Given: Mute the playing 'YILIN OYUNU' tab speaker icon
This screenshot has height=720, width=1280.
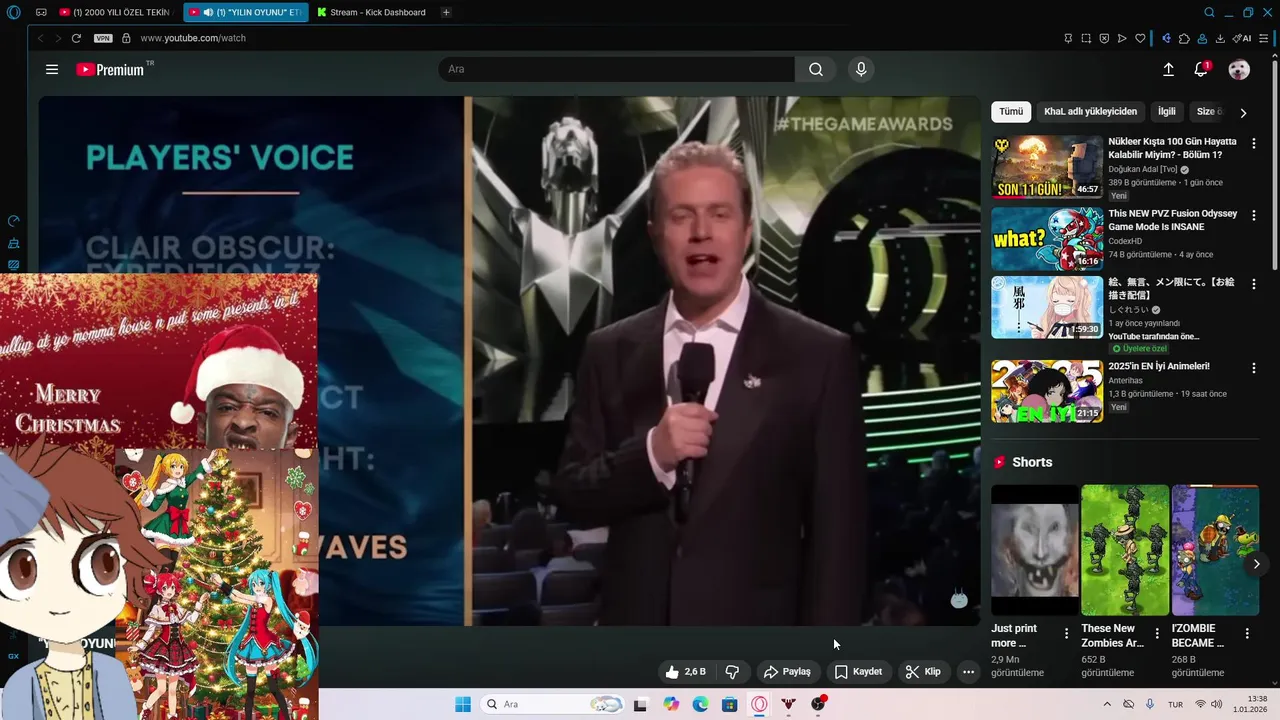Looking at the screenshot, I should click(x=208, y=12).
